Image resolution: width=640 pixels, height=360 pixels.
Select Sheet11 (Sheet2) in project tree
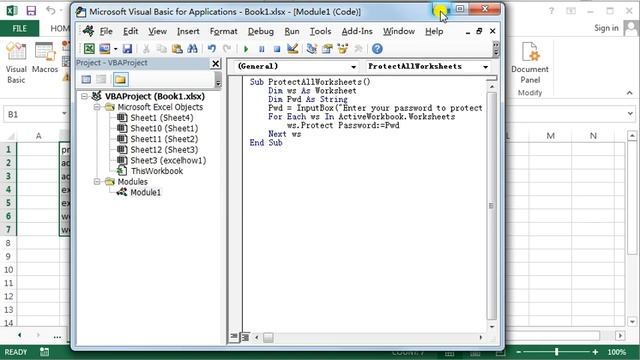tap(164, 139)
